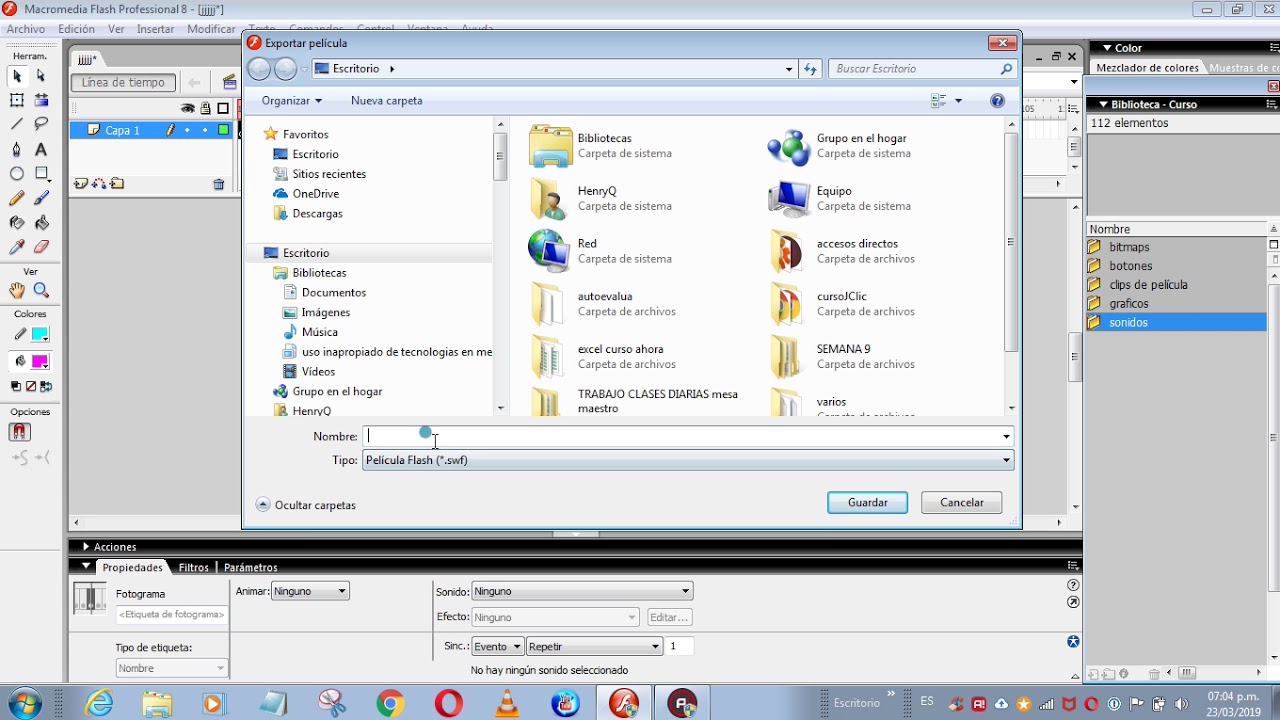Select the Pen tool

pos(17,149)
